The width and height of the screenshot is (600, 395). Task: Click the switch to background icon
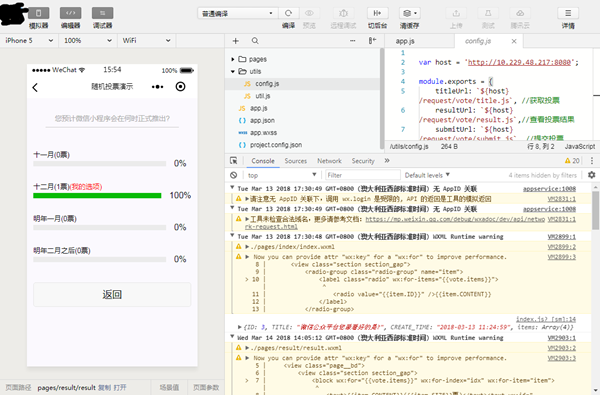pyautogui.click(x=377, y=13)
